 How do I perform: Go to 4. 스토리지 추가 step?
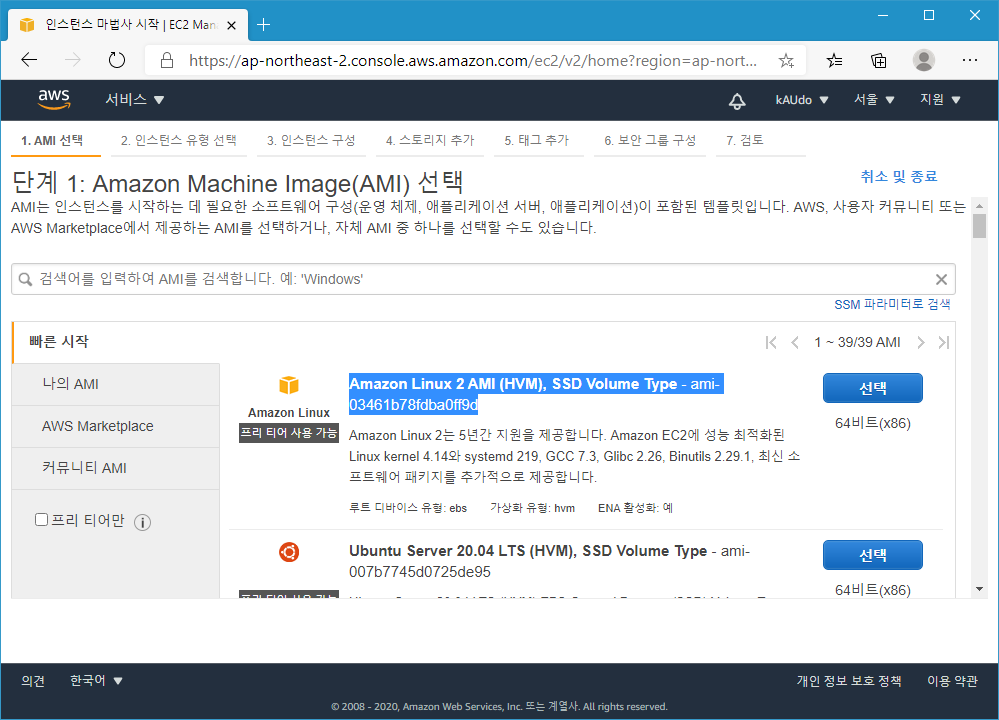click(430, 140)
